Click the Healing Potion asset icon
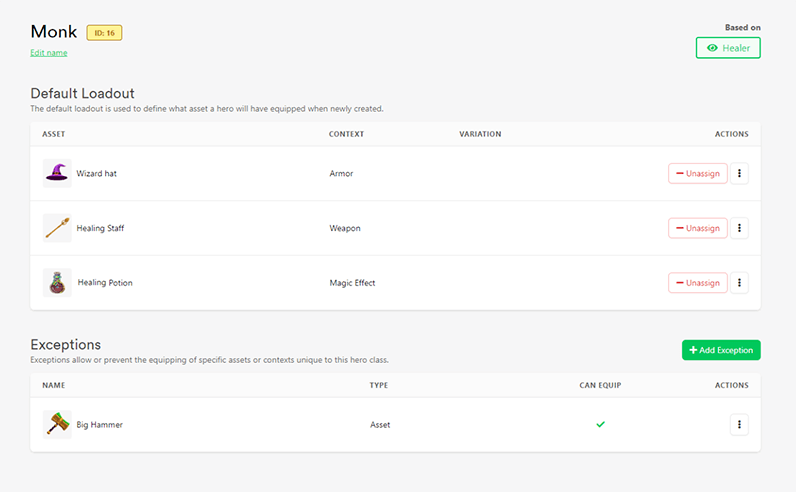This screenshot has height=492, width=796. (57, 283)
